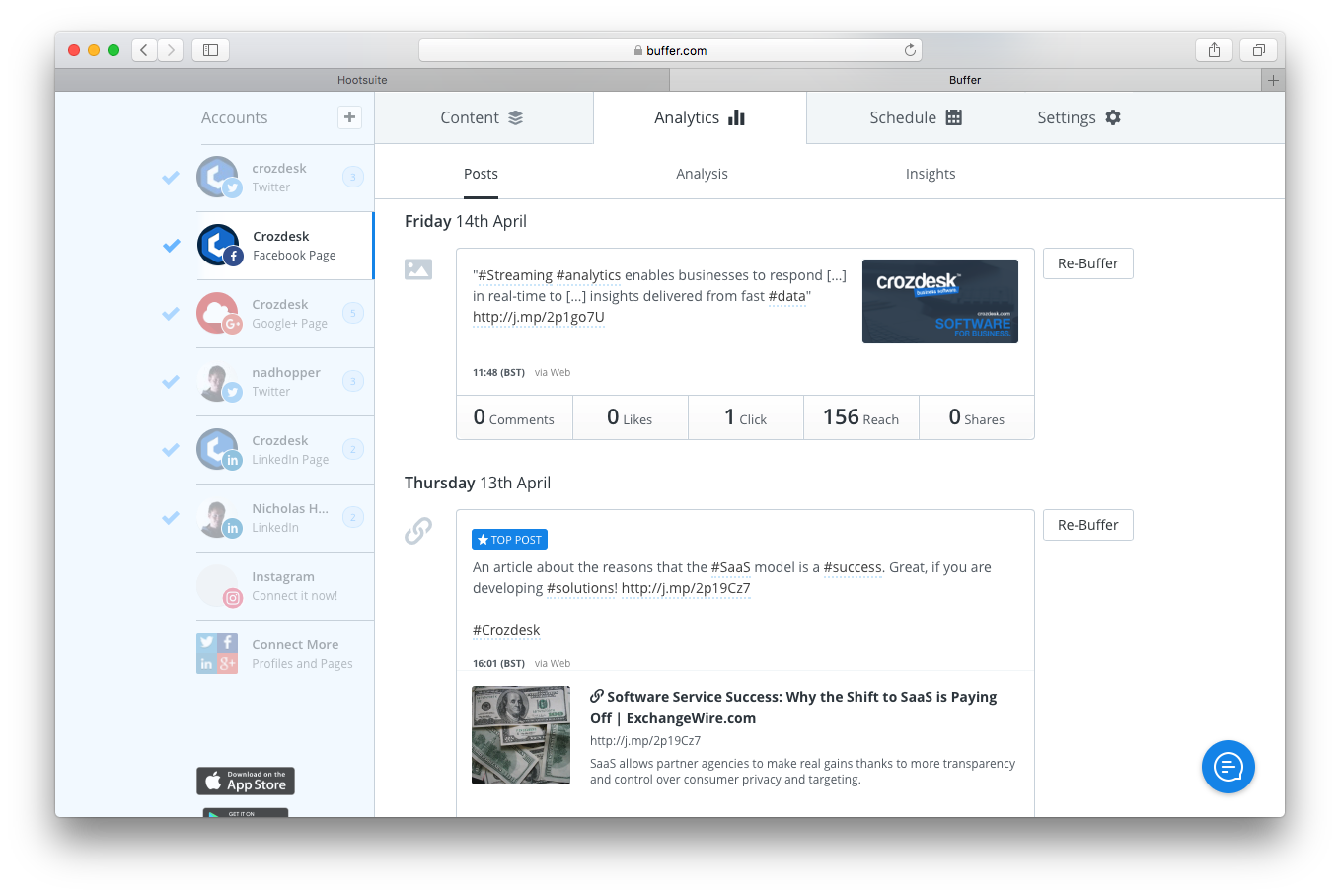Click link post type icon for Thursday post
Screen dimensions: 1340x896
418,531
